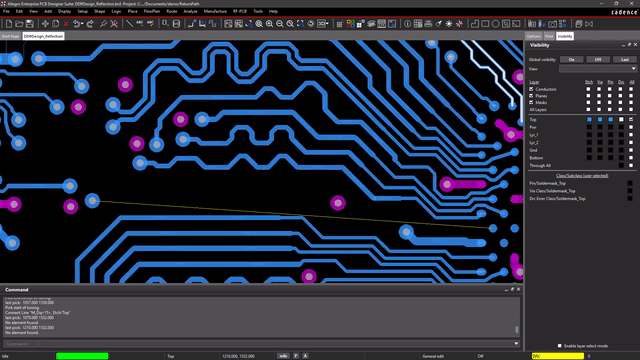Open the Show Element info icon
The image size is (640, 360).
point(407,24)
